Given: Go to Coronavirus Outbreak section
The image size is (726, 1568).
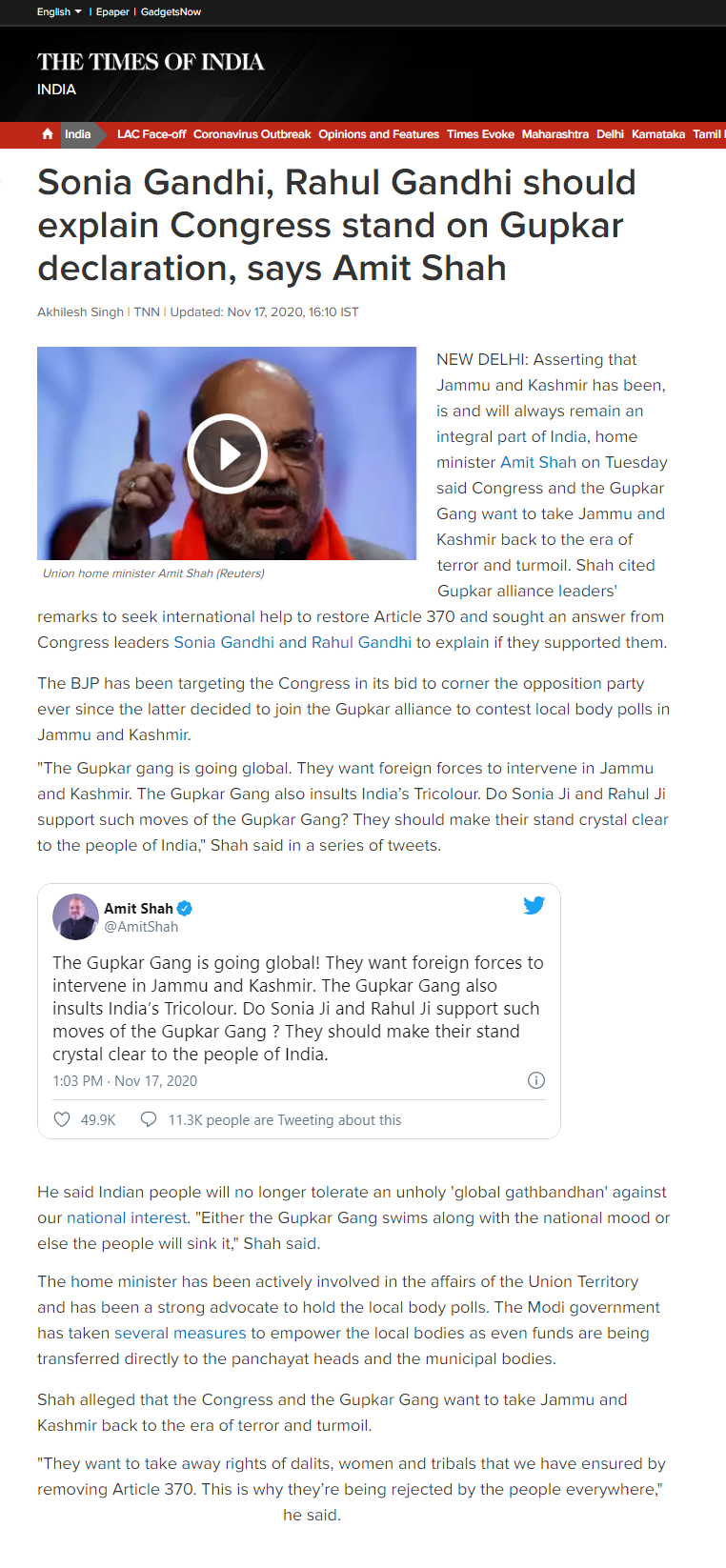Looking at the screenshot, I should point(252,134).
